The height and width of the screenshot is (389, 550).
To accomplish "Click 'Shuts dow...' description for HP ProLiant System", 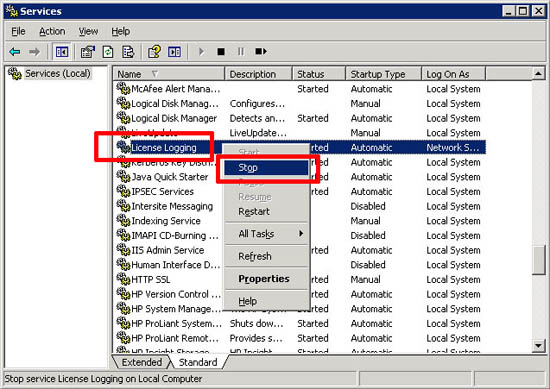I will coord(256,323).
